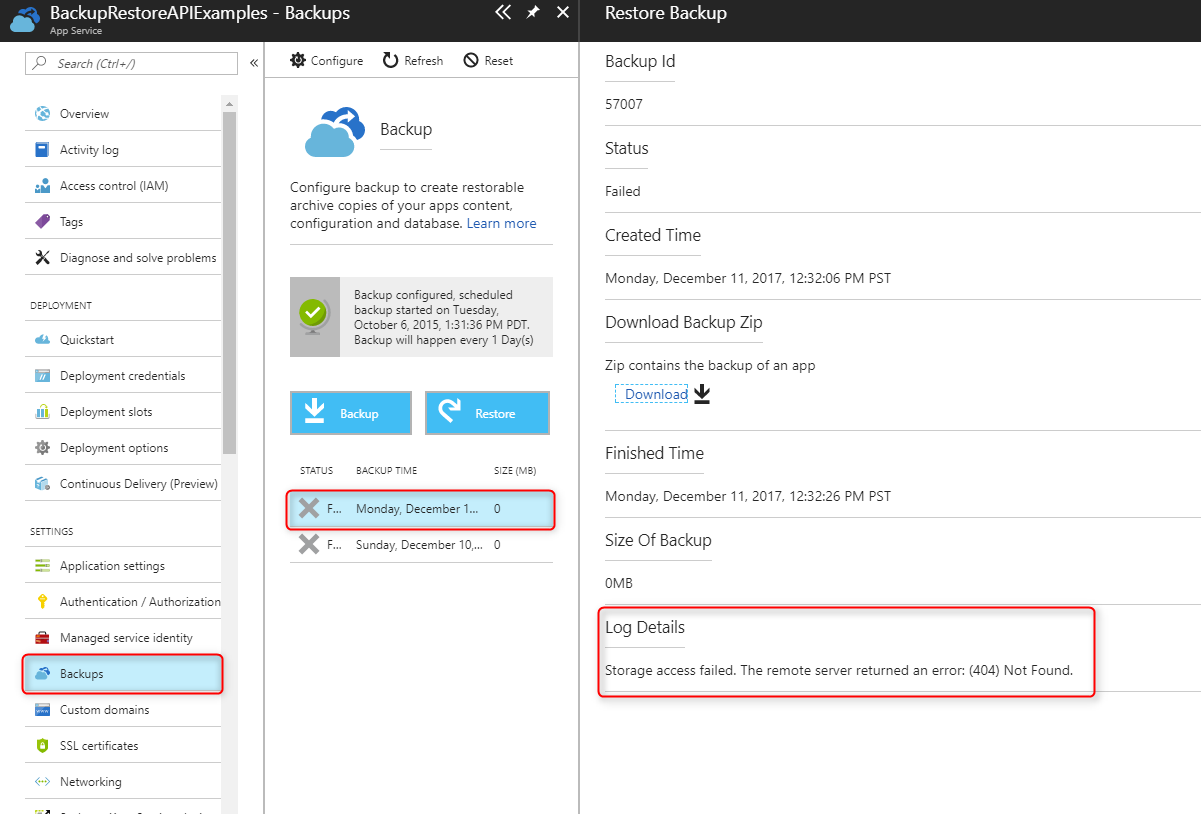
Task: Select the failed Sunday, December 10 backup row
Action: (420, 545)
